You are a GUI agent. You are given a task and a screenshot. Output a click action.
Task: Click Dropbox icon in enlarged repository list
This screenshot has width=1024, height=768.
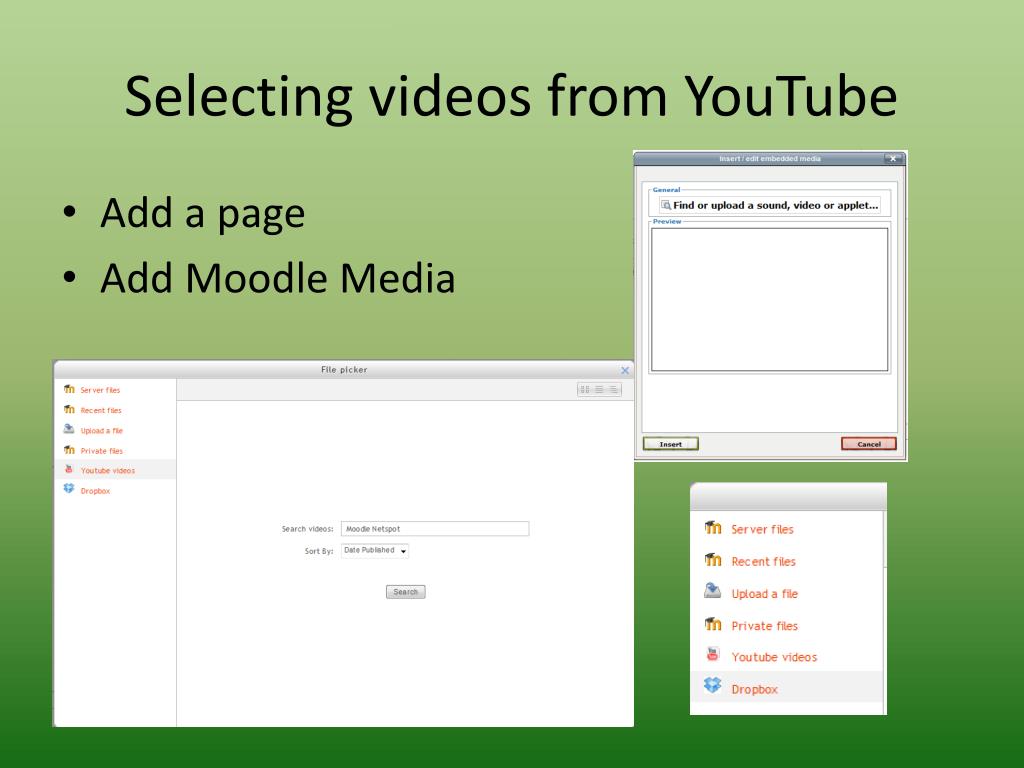pyautogui.click(x=712, y=685)
